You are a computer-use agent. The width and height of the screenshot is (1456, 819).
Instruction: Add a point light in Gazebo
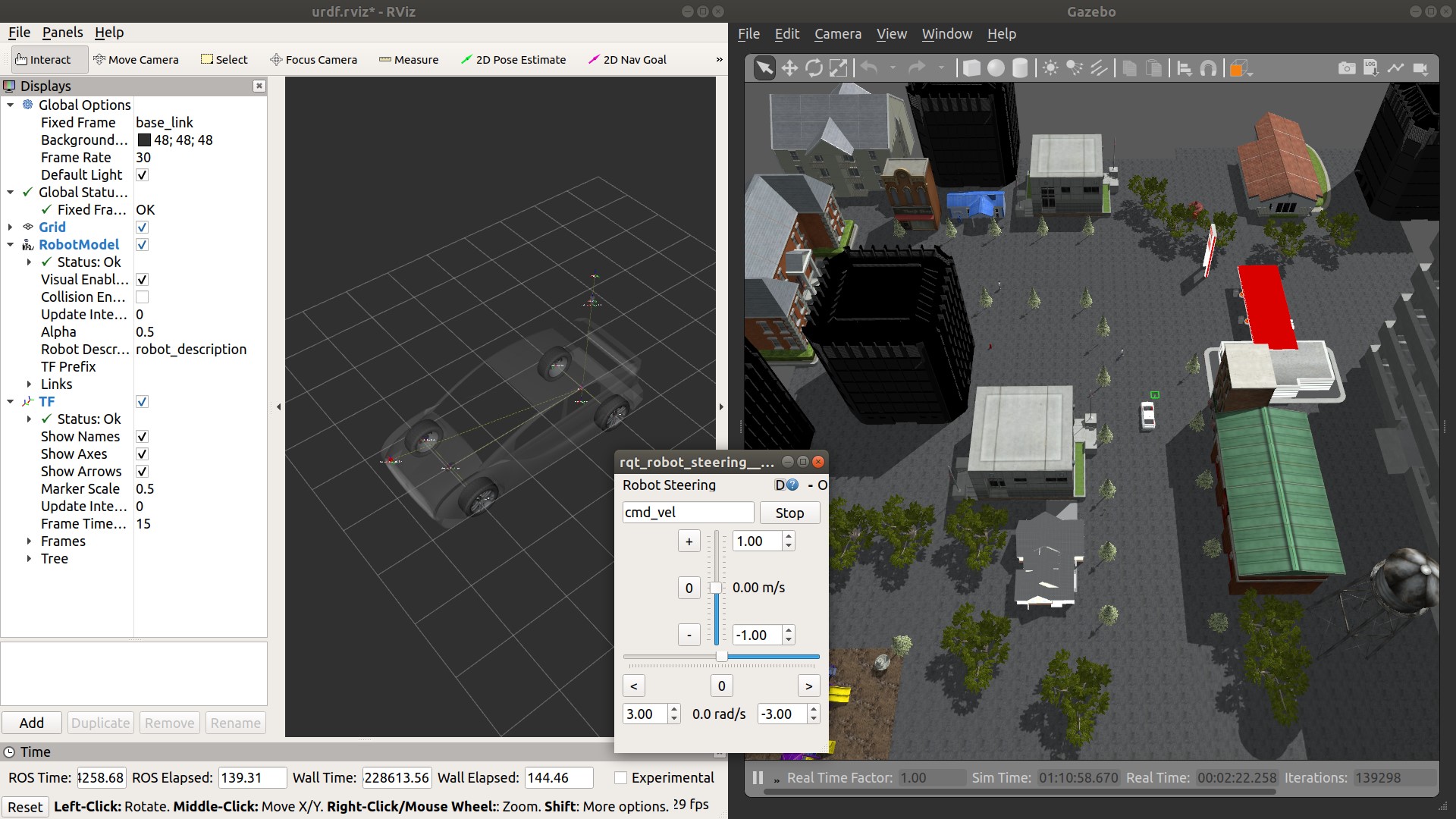[1050, 68]
